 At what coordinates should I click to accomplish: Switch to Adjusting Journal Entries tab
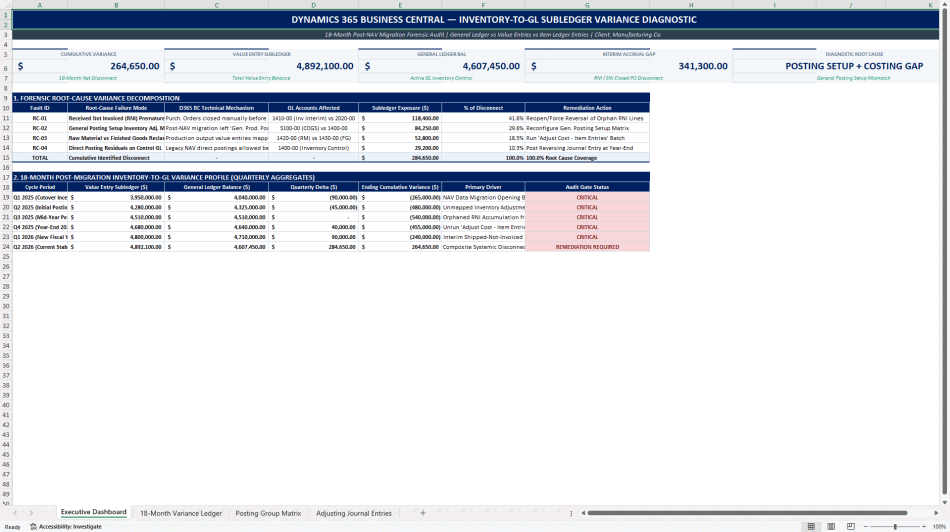pyautogui.click(x=354, y=513)
